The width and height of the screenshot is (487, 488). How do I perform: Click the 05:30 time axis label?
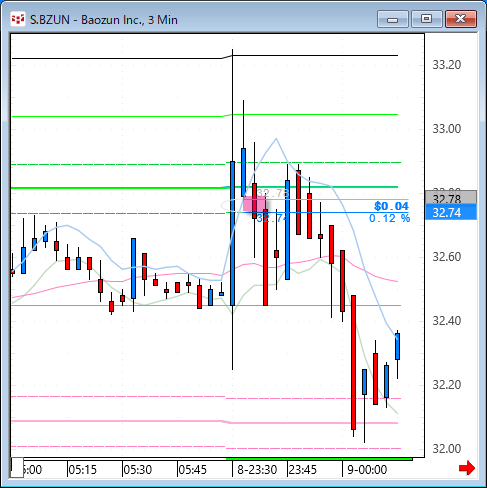click(x=138, y=470)
